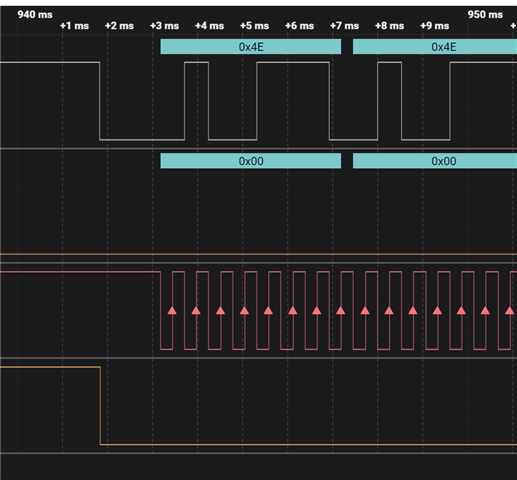Click the pink clock's first falling edge
The image size is (517, 480).
[x=160, y=311]
